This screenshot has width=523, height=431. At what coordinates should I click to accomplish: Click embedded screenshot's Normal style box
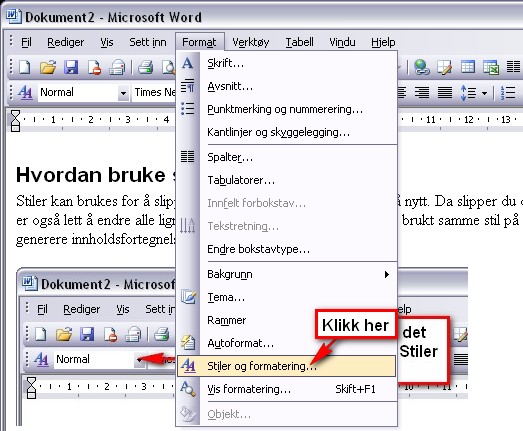point(94,359)
